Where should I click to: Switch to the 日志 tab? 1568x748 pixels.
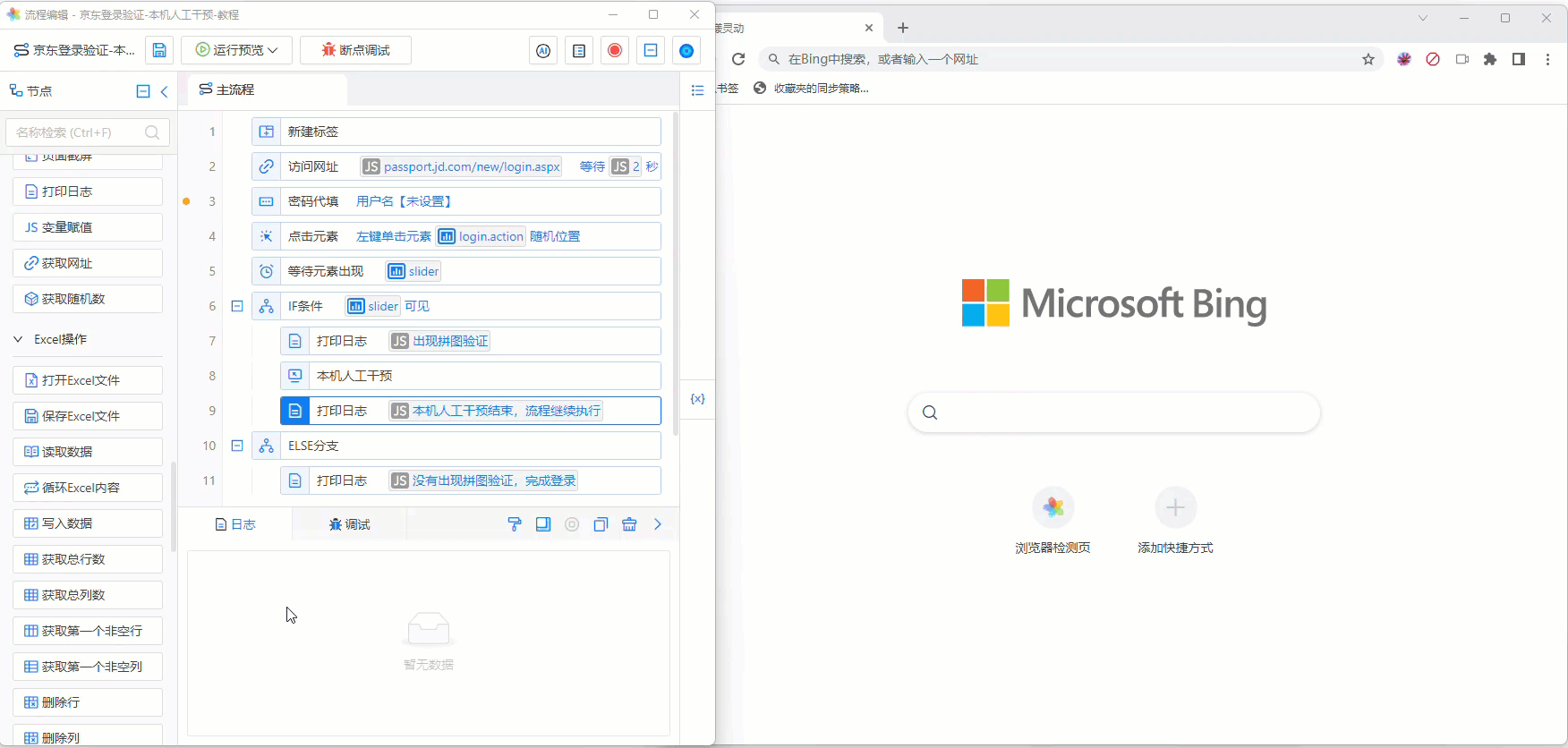tap(235, 524)
